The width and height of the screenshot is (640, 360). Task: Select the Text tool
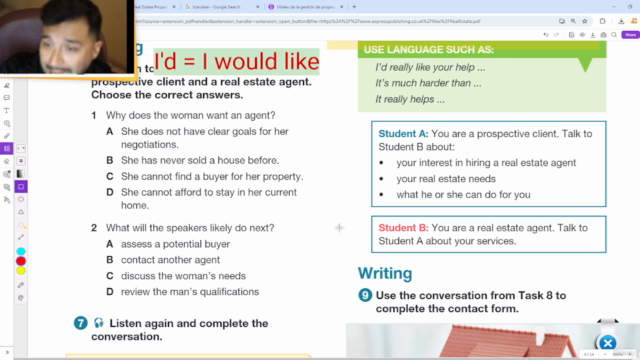pyautogui.click(x=7, y=111)
